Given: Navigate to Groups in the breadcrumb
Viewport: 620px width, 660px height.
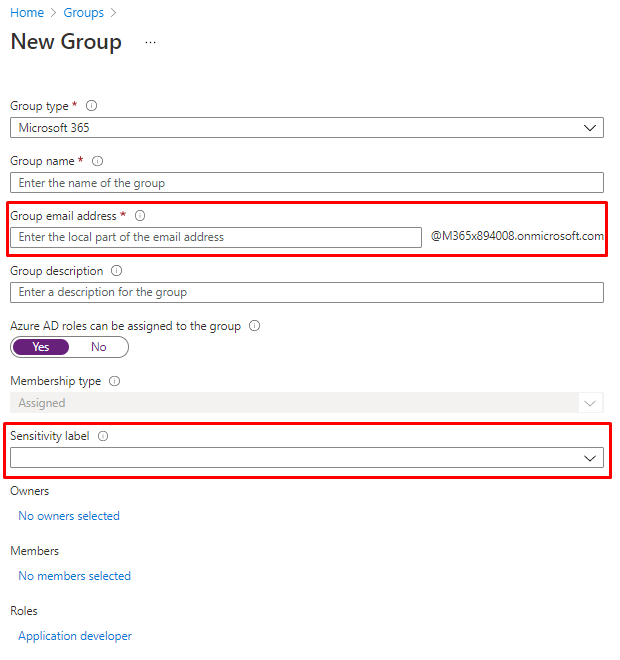Looking at the screenshot, I should tap(83, 13).
